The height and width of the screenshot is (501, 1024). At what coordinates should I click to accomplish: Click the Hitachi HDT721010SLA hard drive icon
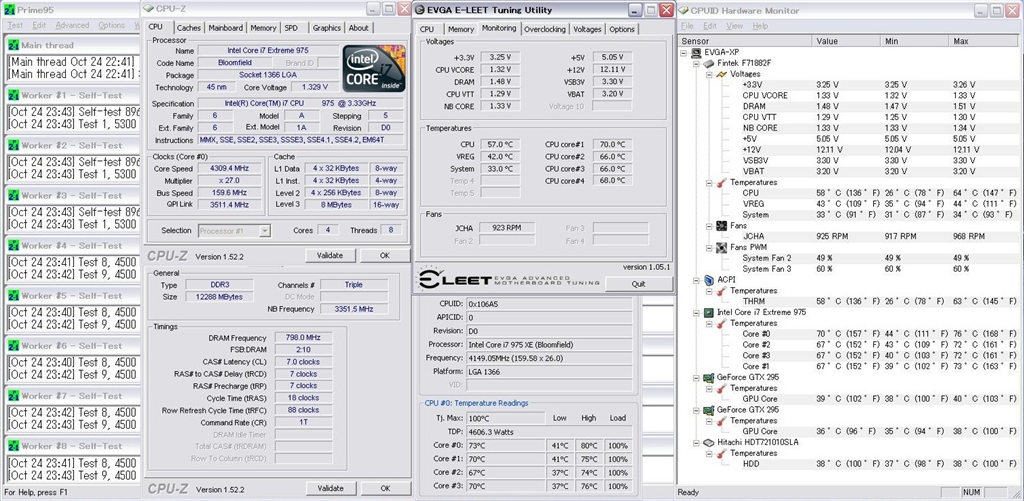pos(709,441)
